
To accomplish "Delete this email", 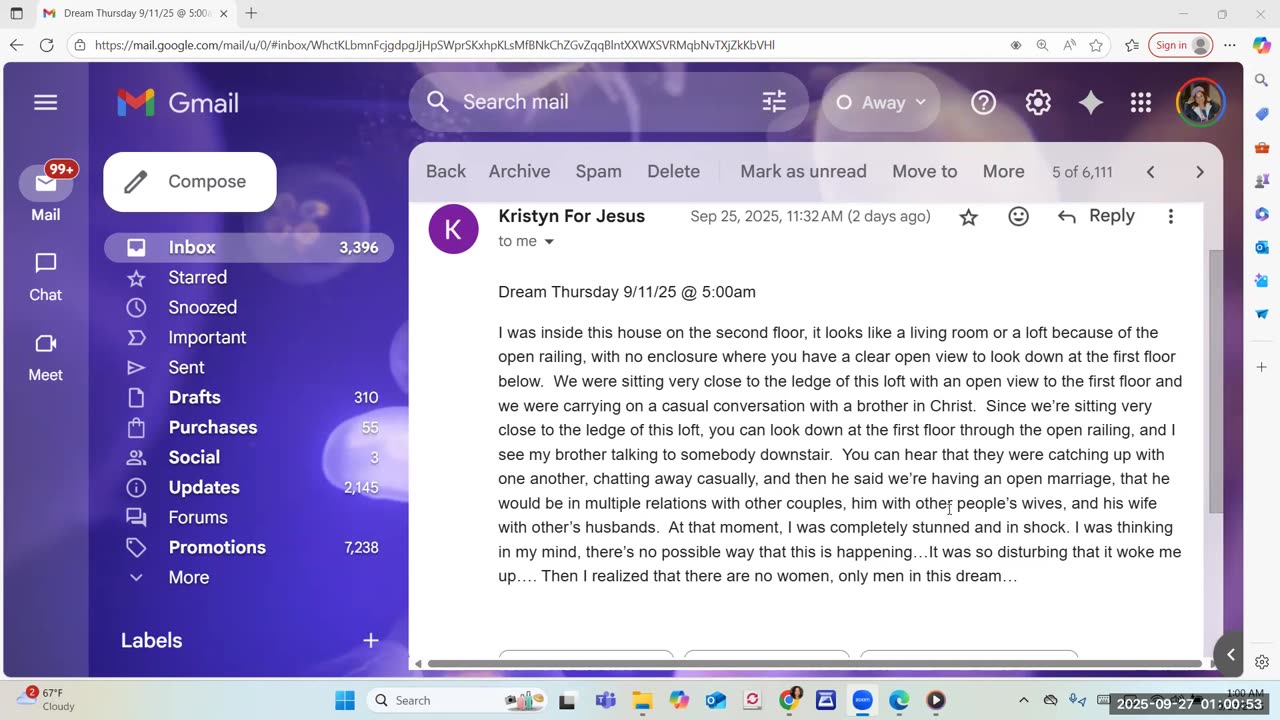I will click(x=673, y=171).
